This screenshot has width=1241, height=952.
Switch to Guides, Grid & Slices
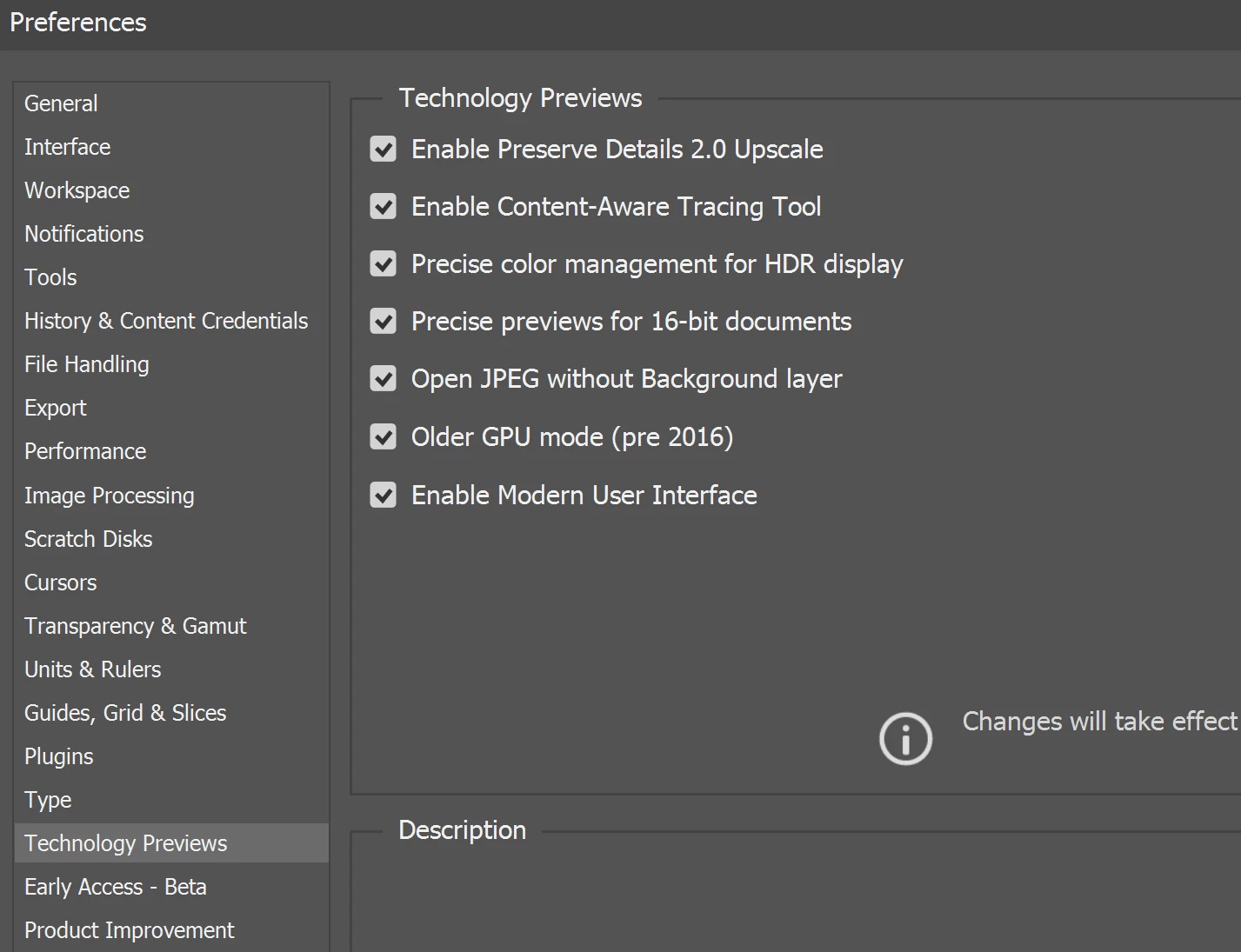click(125, 713)
